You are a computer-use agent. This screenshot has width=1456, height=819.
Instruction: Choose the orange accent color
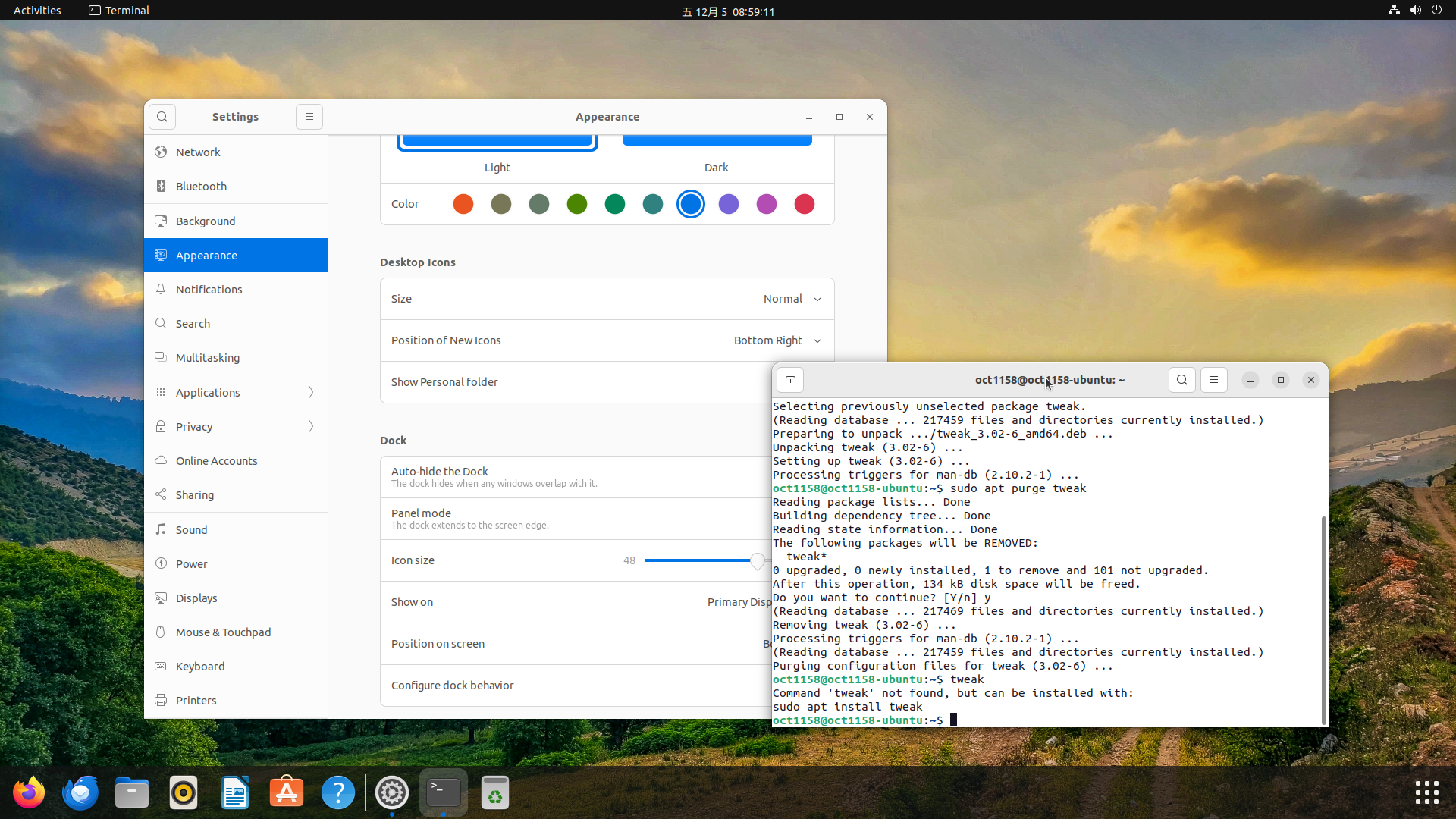point(463,204)
